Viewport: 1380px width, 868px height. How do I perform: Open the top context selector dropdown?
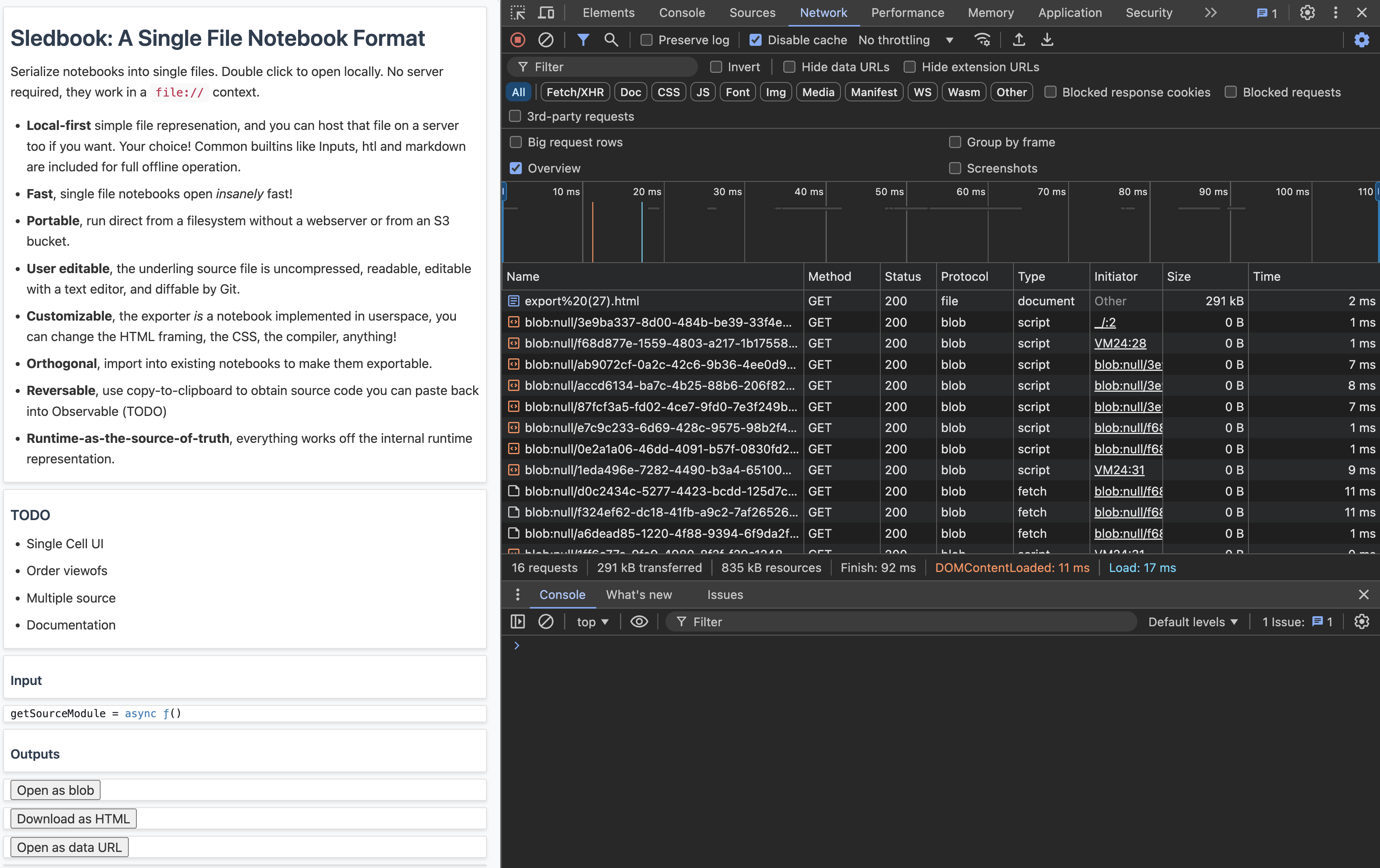point(592,621)
